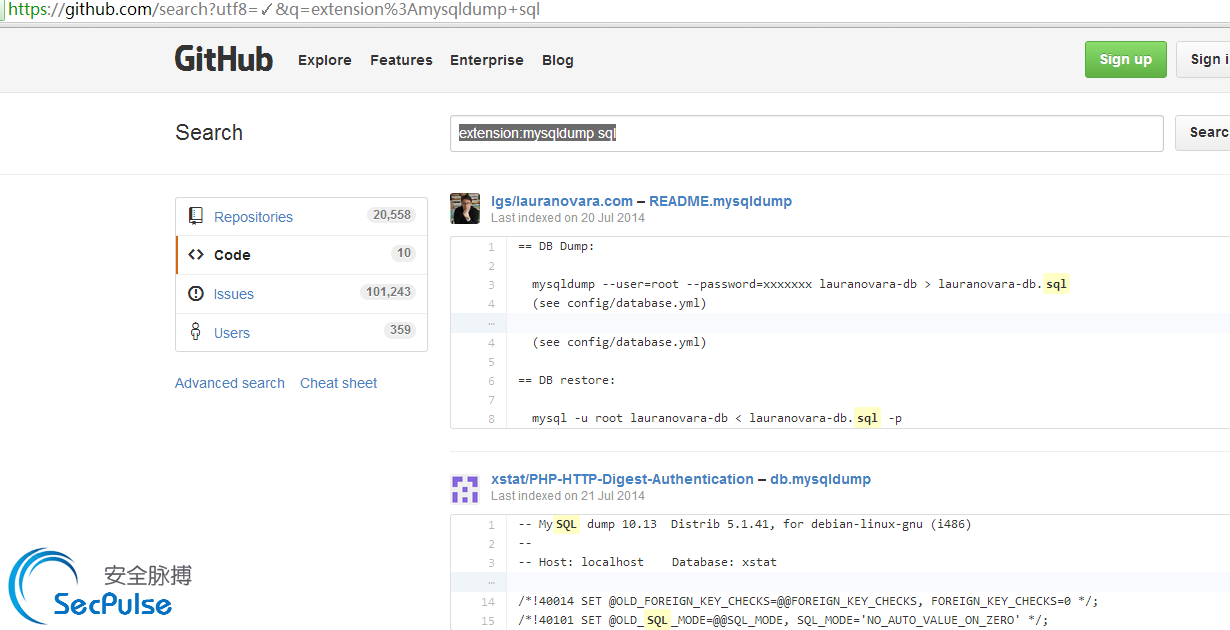Open xstat identicon avatar
1230x630 pixels.
point(465,487)
